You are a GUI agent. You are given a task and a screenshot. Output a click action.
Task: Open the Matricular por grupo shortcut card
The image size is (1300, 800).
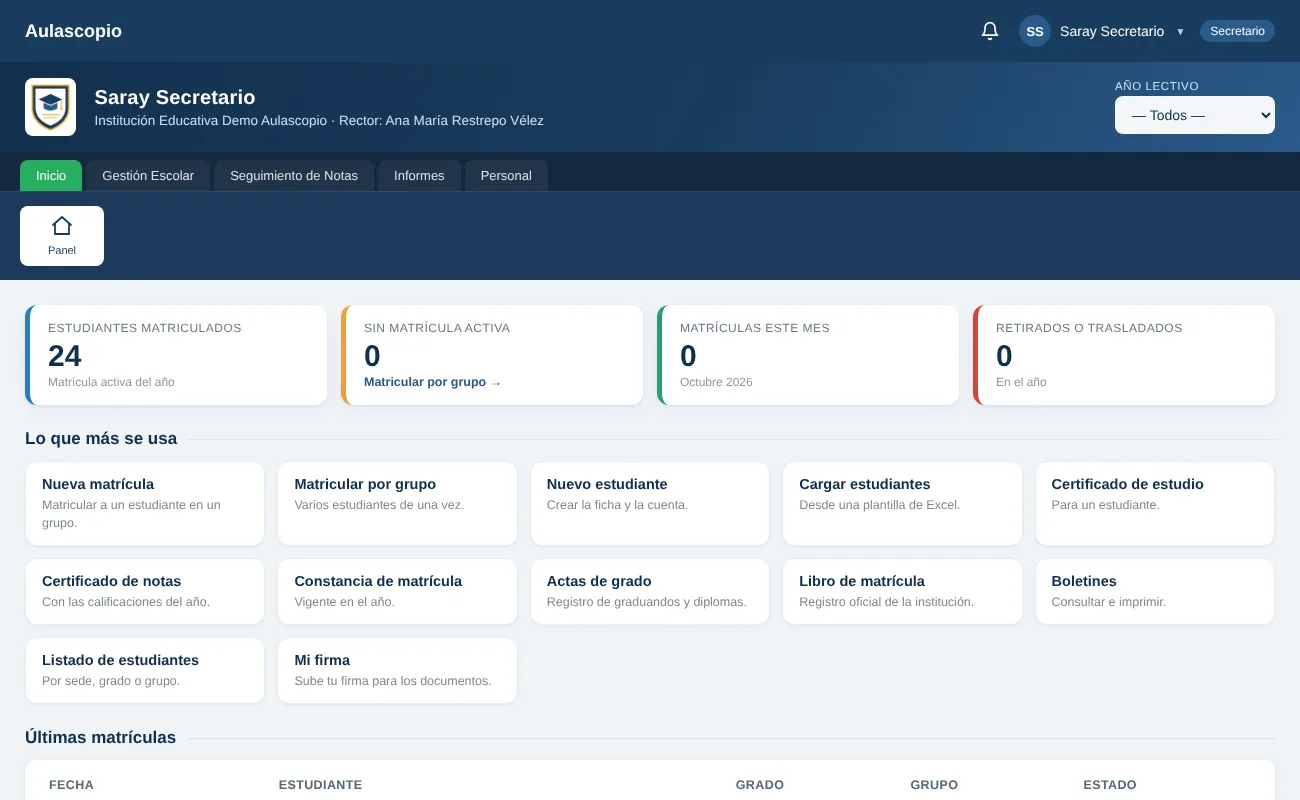coord(397,503)
